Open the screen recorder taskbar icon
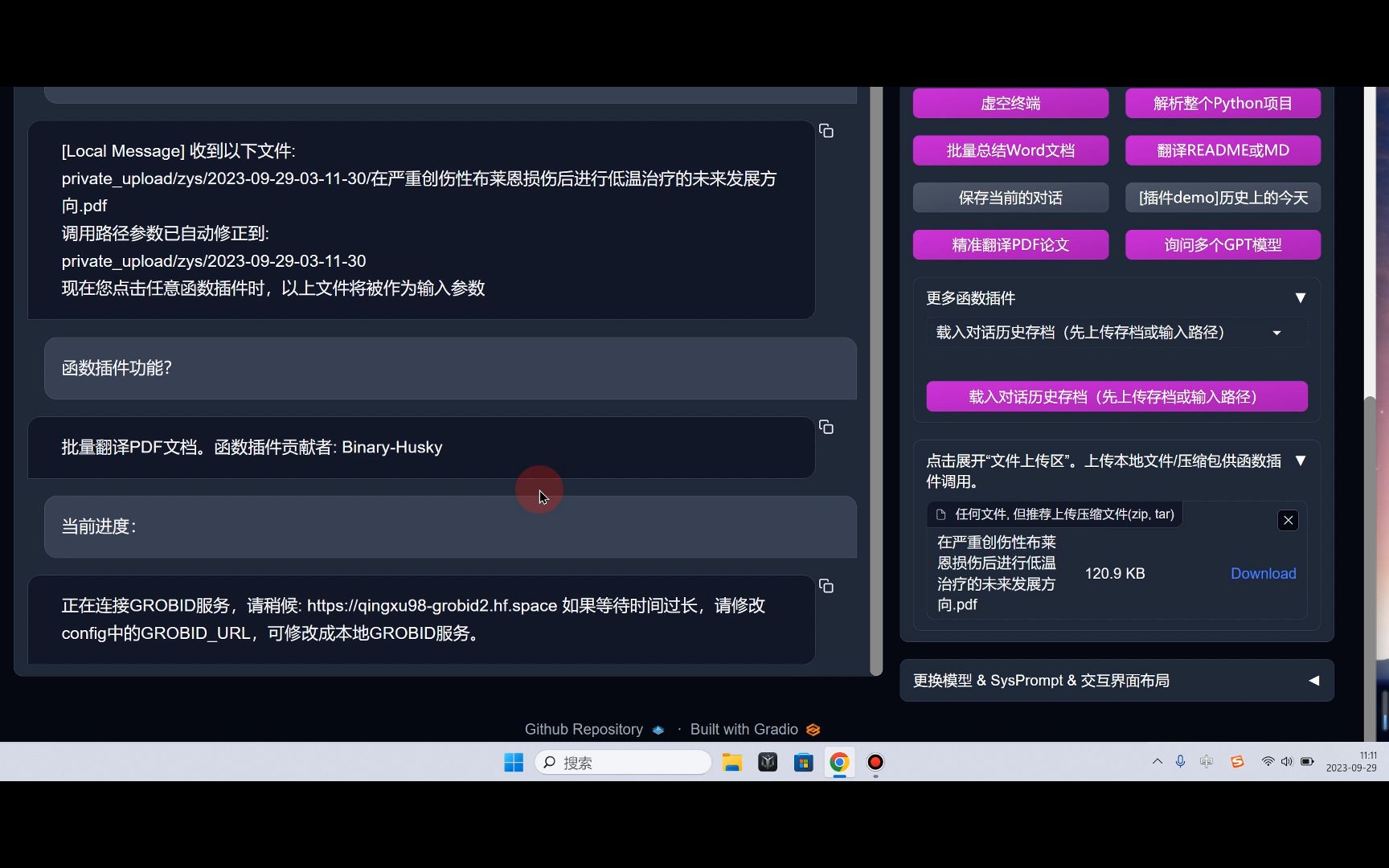Image resolution: width=1389 pixels, height=868 pixels. 875,762
